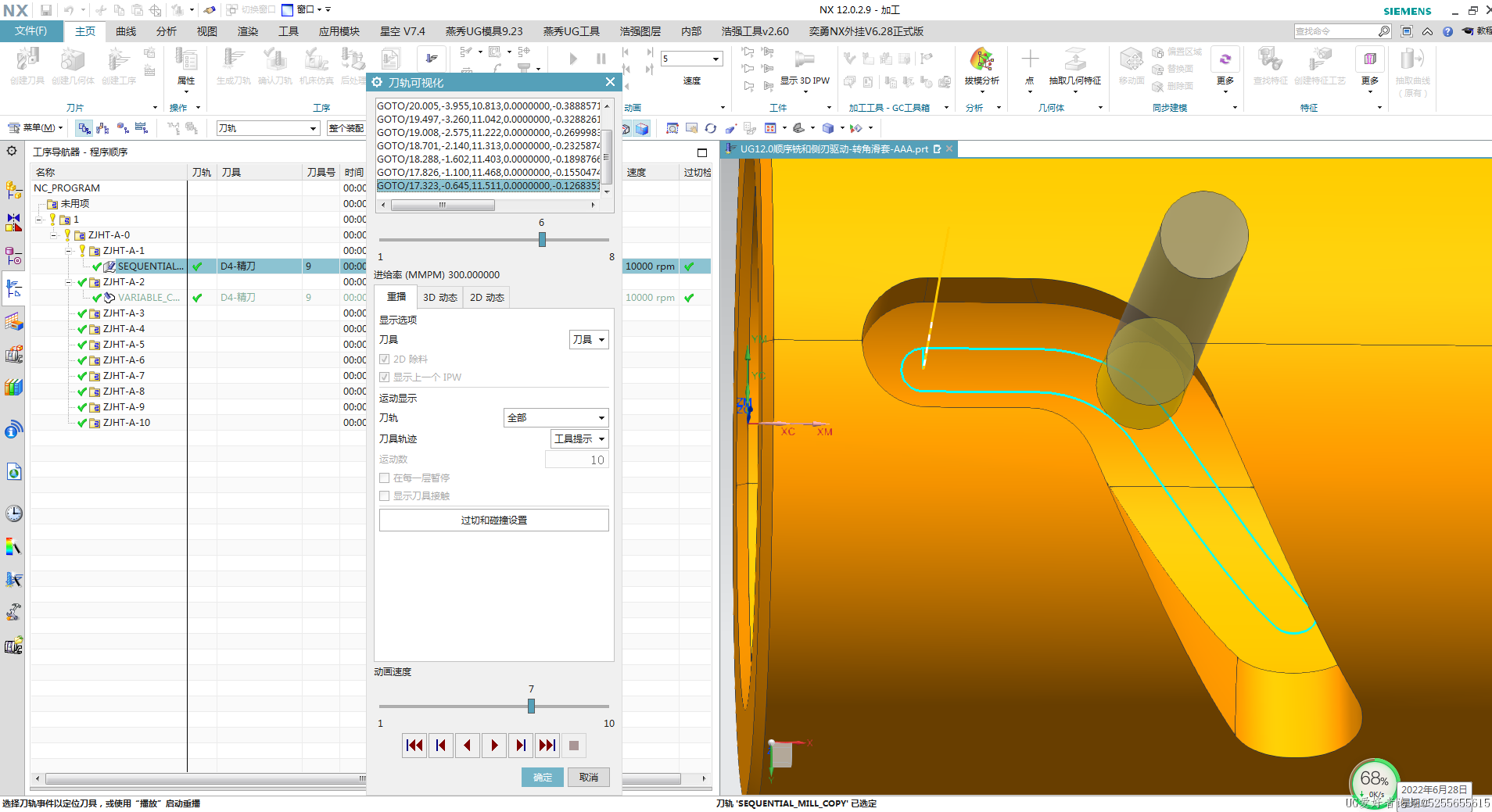The image size is (1492, 812).
Task: Switch to the 视图 ribbon tab
Action: (x=207, y=31)
